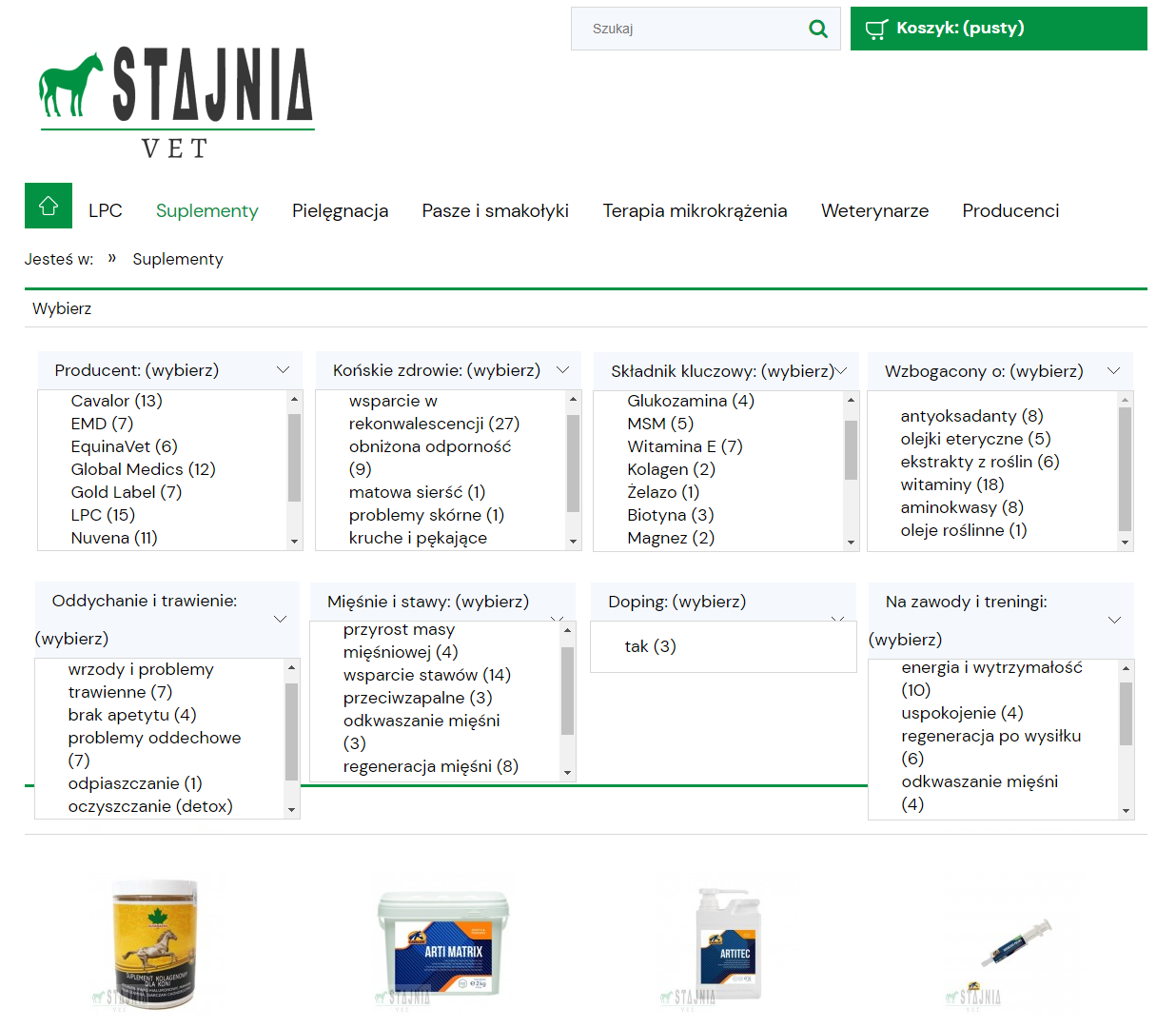Open the Pasze i smakołyki menu
The image size is (1176, 1028).
tap(496, 210)
